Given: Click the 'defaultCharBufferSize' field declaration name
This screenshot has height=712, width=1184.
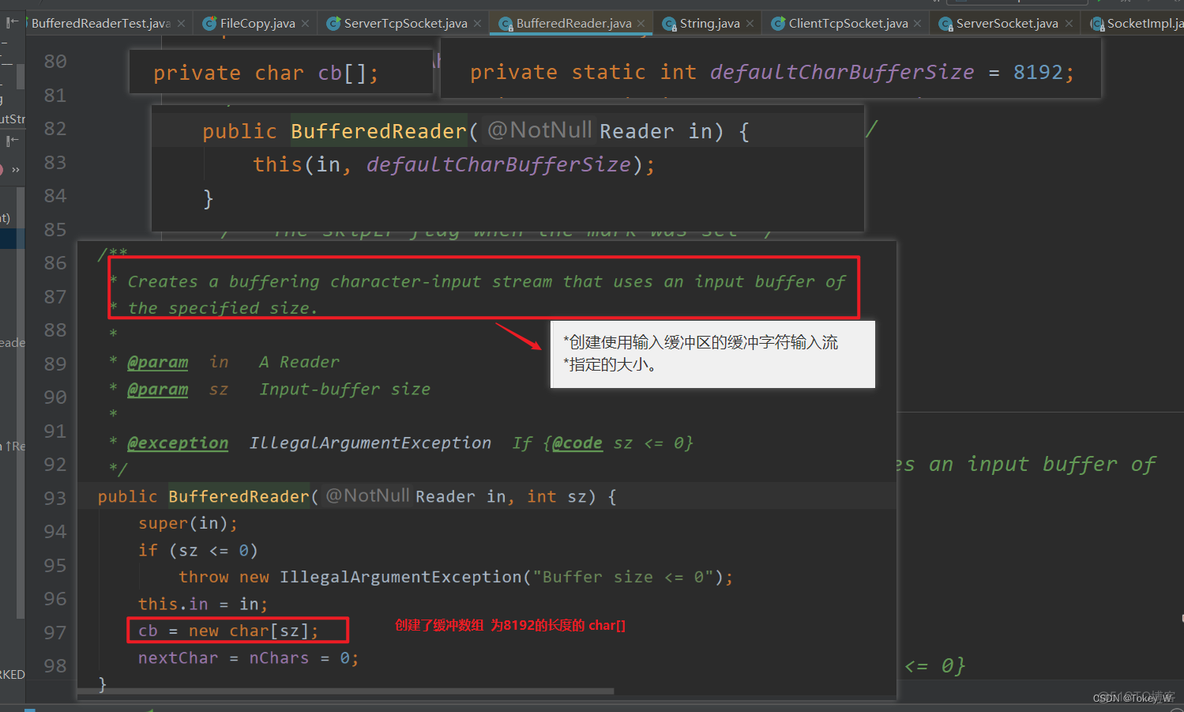Looking at the screenshot, I should tap(842, 72).
